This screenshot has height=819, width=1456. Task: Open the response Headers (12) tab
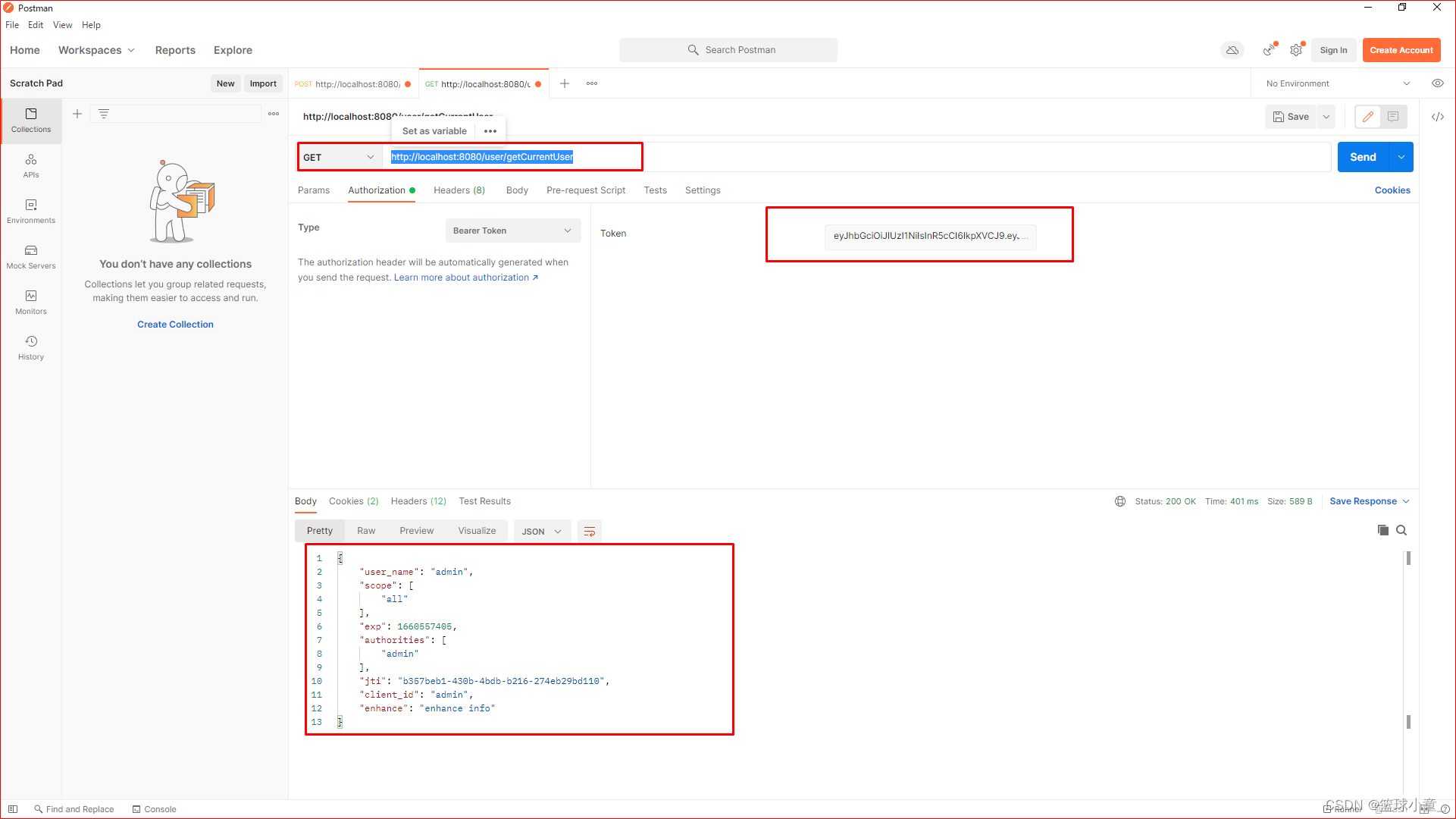click(418, 501)
